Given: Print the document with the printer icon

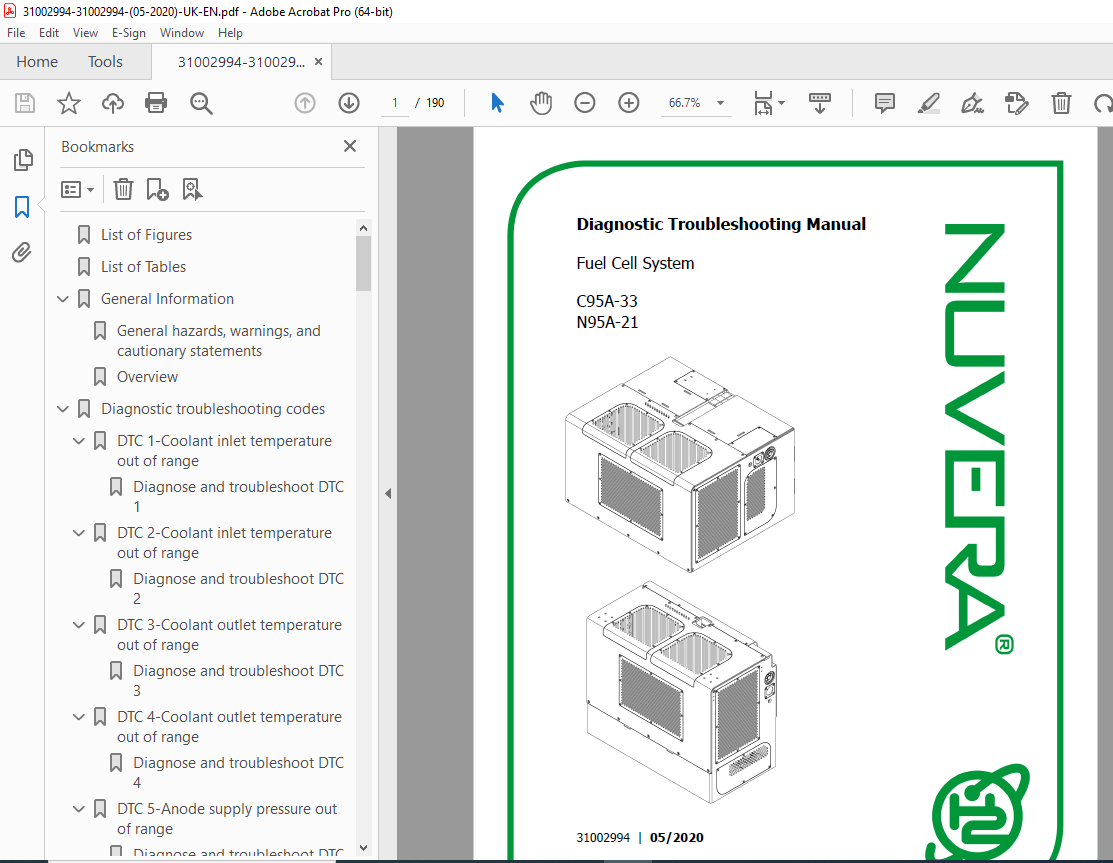Looking at the screenshot, I should click(156, 103).
